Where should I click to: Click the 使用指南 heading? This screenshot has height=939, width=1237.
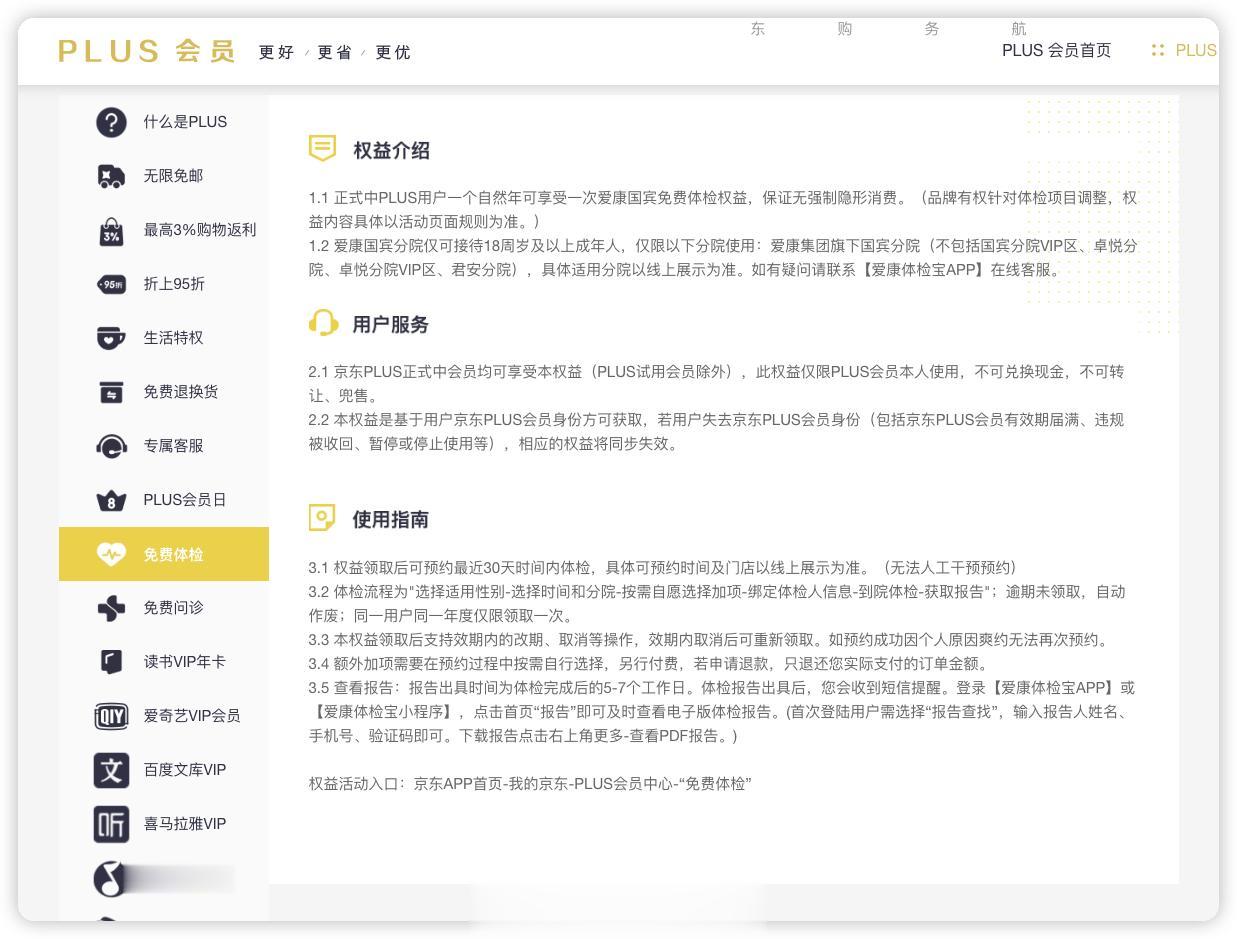tap(391, 519)
